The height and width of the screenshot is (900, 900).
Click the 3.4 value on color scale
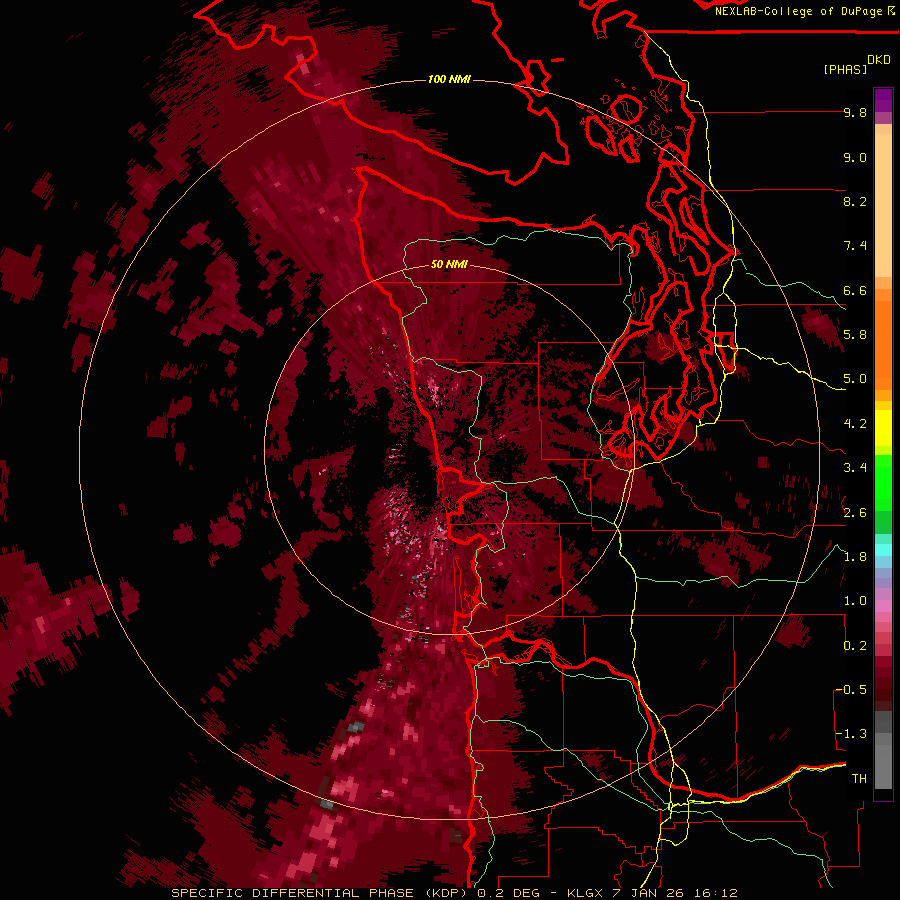pos(855,468)
